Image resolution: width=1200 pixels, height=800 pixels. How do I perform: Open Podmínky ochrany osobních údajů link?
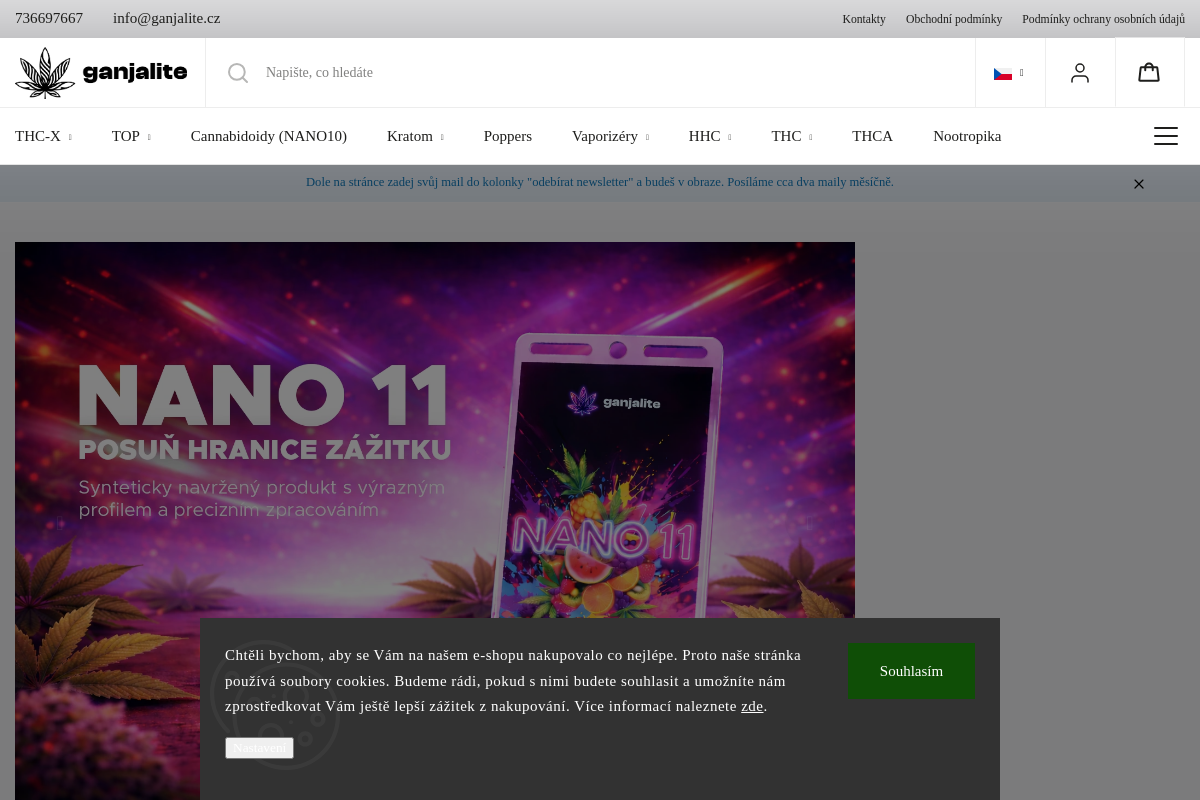click(x=1103, y=19)
